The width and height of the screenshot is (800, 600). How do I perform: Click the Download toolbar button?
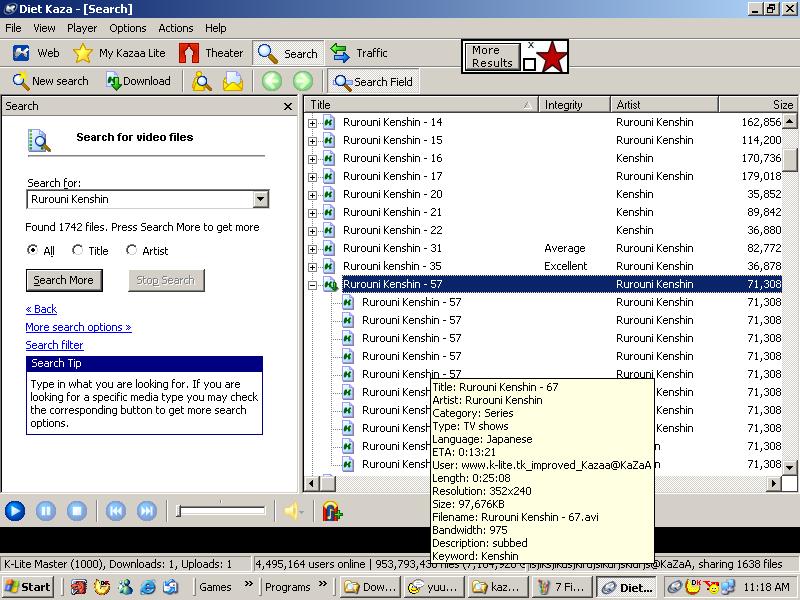tap(116, 81)
